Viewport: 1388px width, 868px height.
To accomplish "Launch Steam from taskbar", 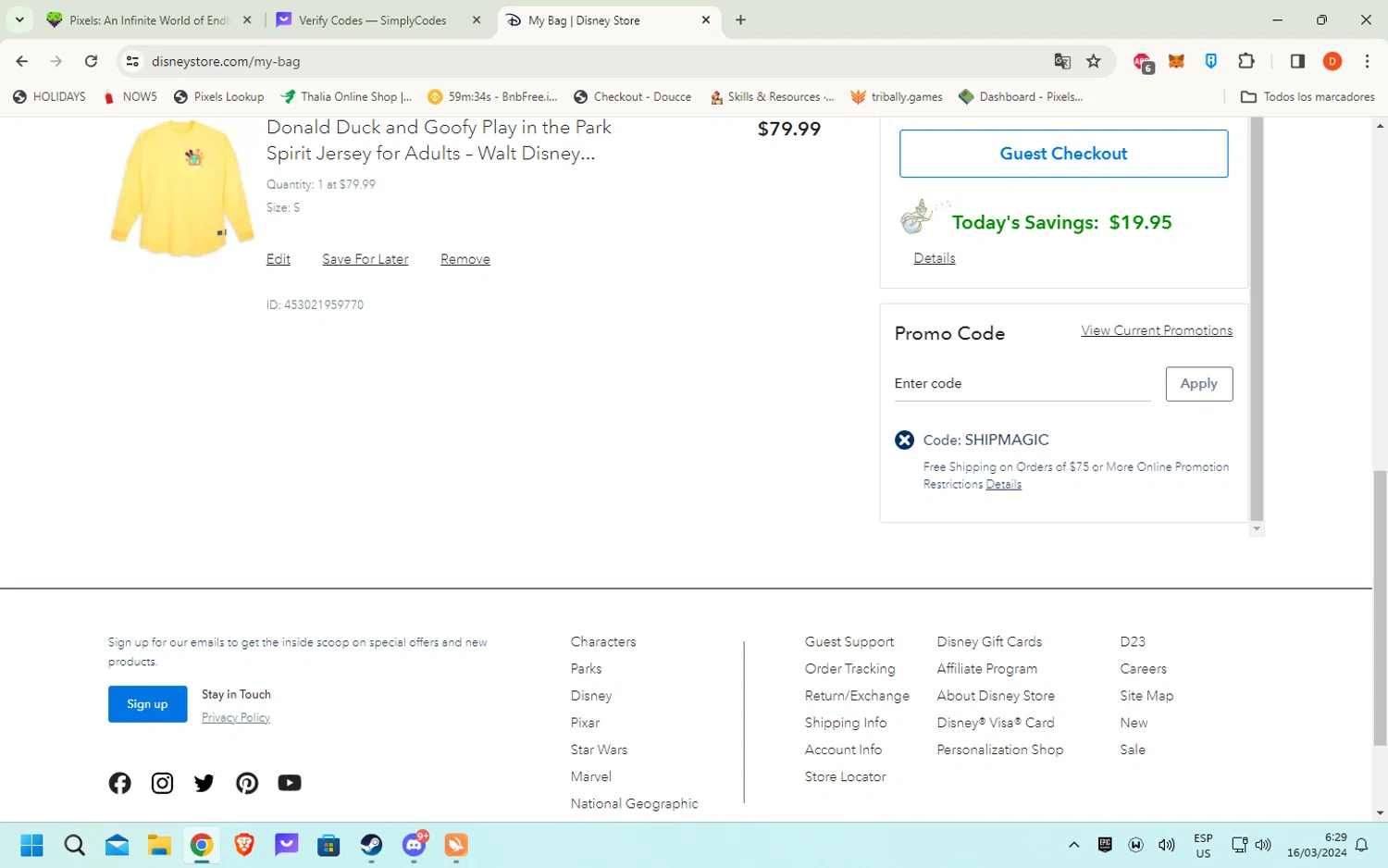I will [x=371, y=845].
